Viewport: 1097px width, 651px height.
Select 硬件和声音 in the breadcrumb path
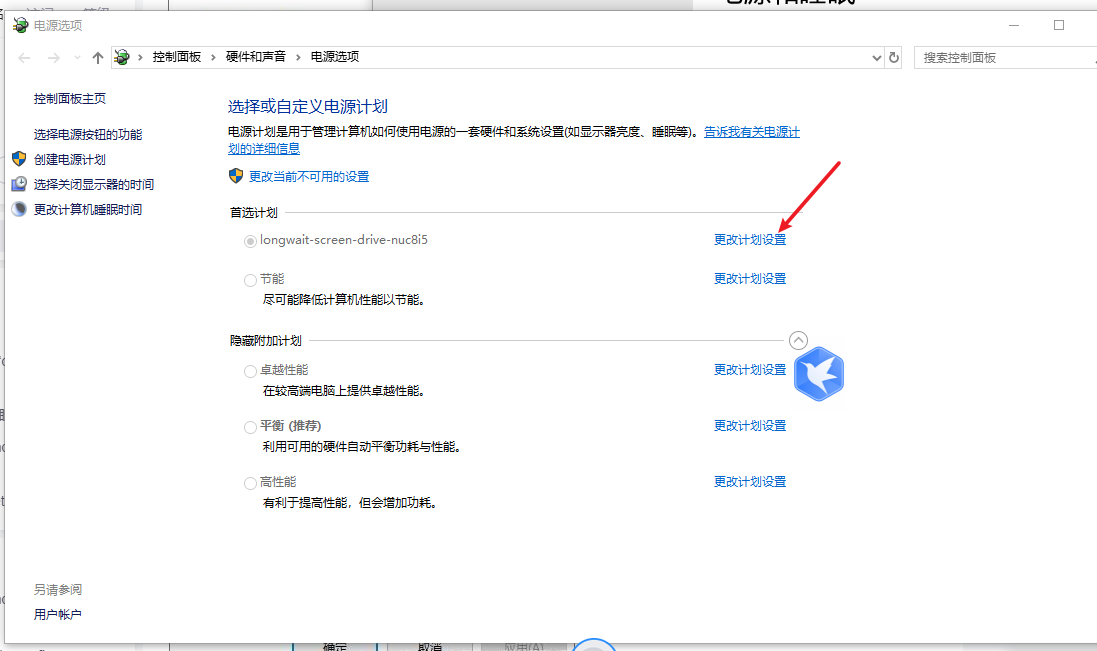[x=256, y=57]
